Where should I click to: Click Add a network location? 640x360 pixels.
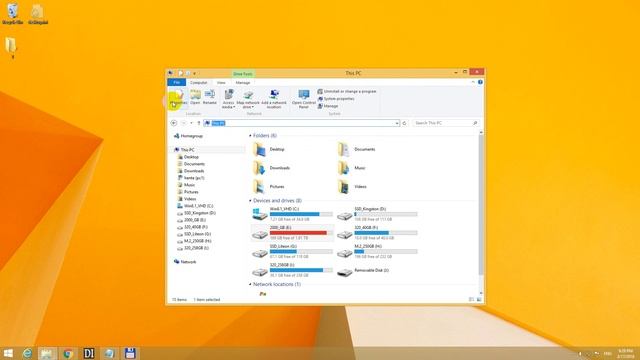point(274,99)
